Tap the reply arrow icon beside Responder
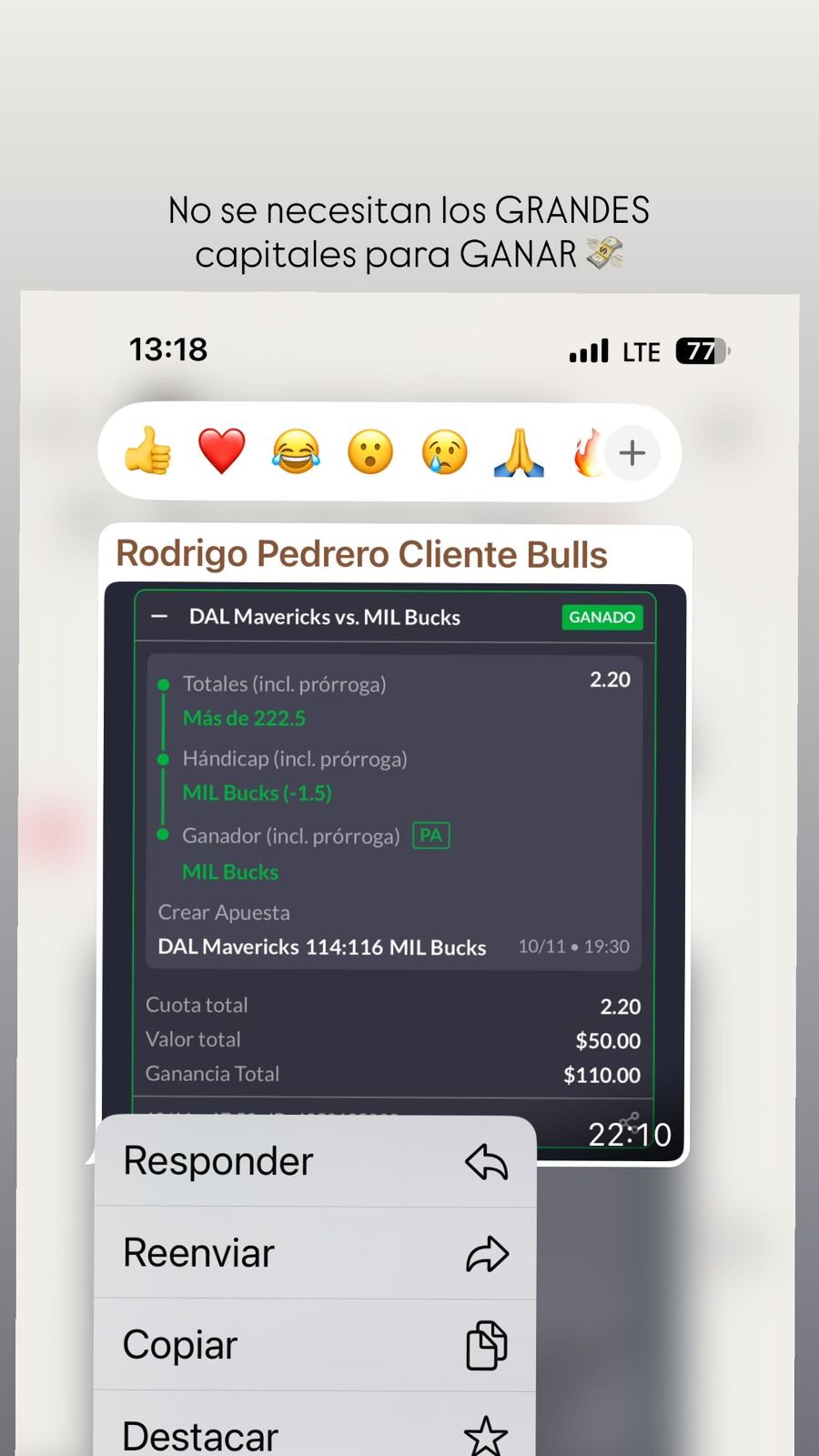This screenshot has height=1456, width=819. [x=487, y=1162]
